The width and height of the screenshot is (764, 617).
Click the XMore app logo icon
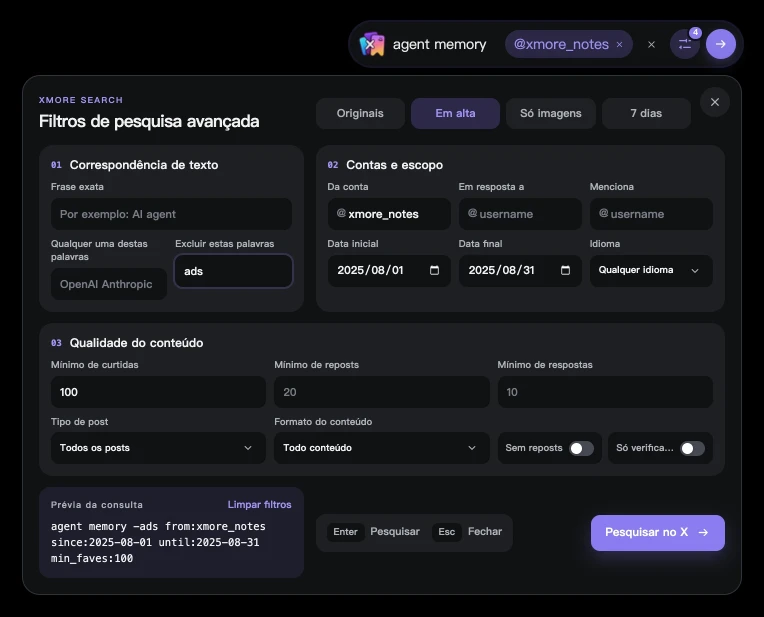click(372, 44)
